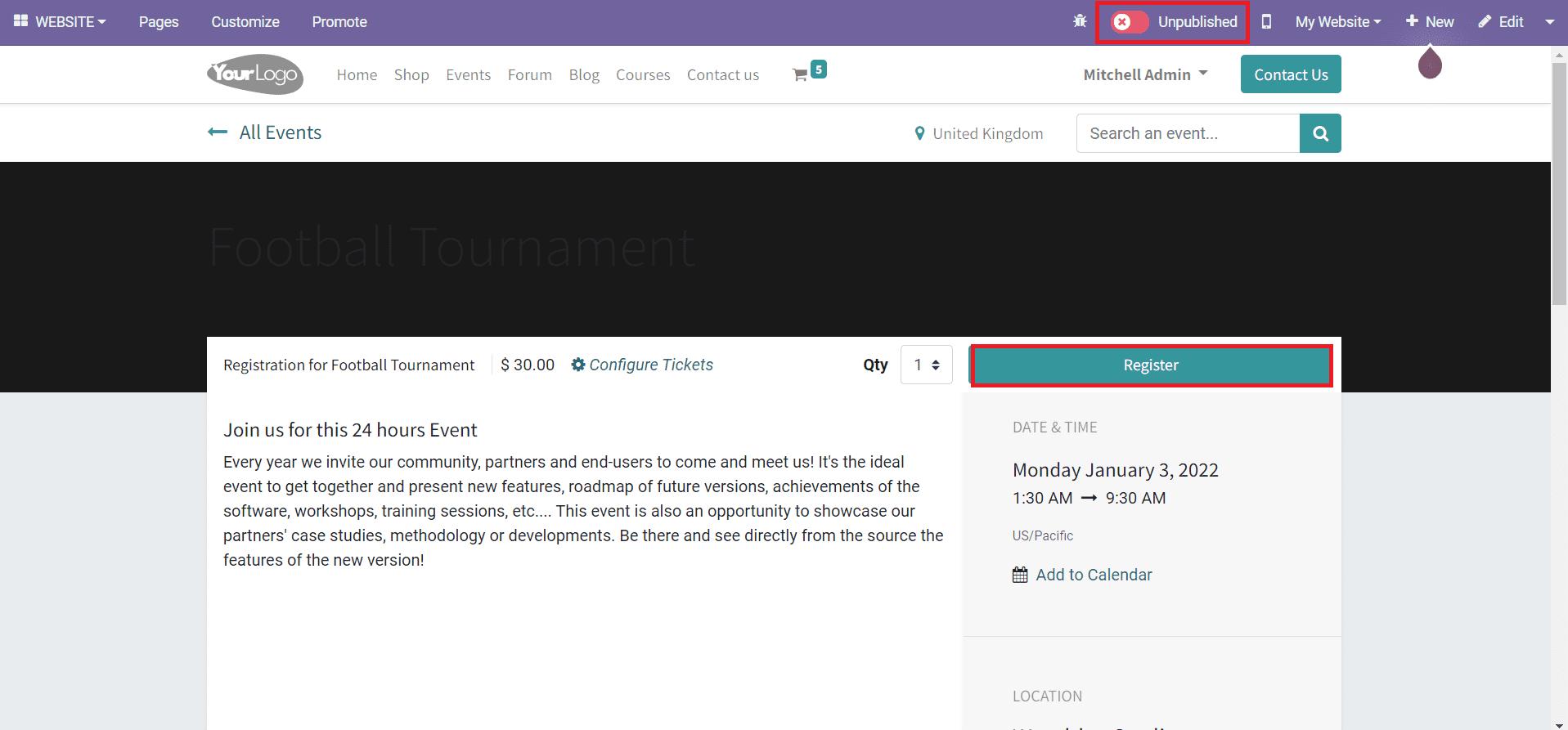The width and height of the screenshot is (1568, 730).
Task: Click the Add to Calendar icon
Action: pyautogui.click(x=1020, y=575)
